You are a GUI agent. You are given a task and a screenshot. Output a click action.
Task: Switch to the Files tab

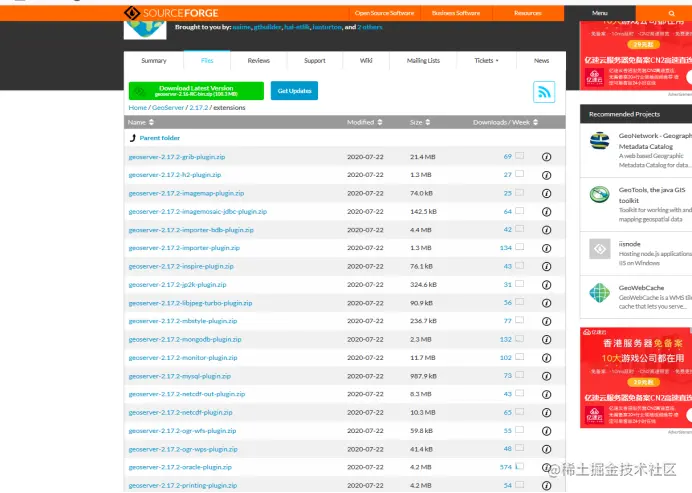(207, 60)
